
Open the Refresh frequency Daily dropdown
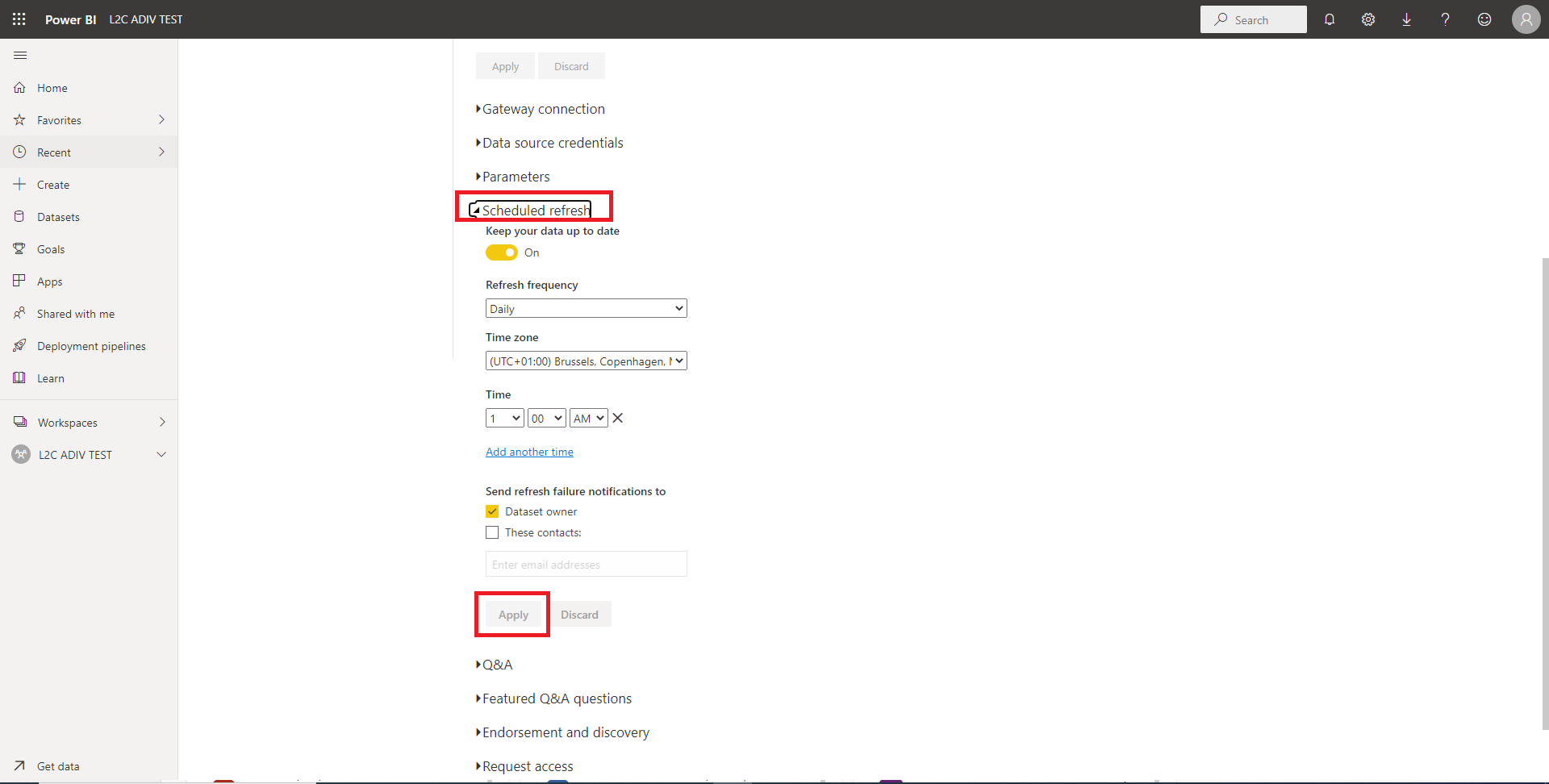pyautogui.click(x=587, y=308)
